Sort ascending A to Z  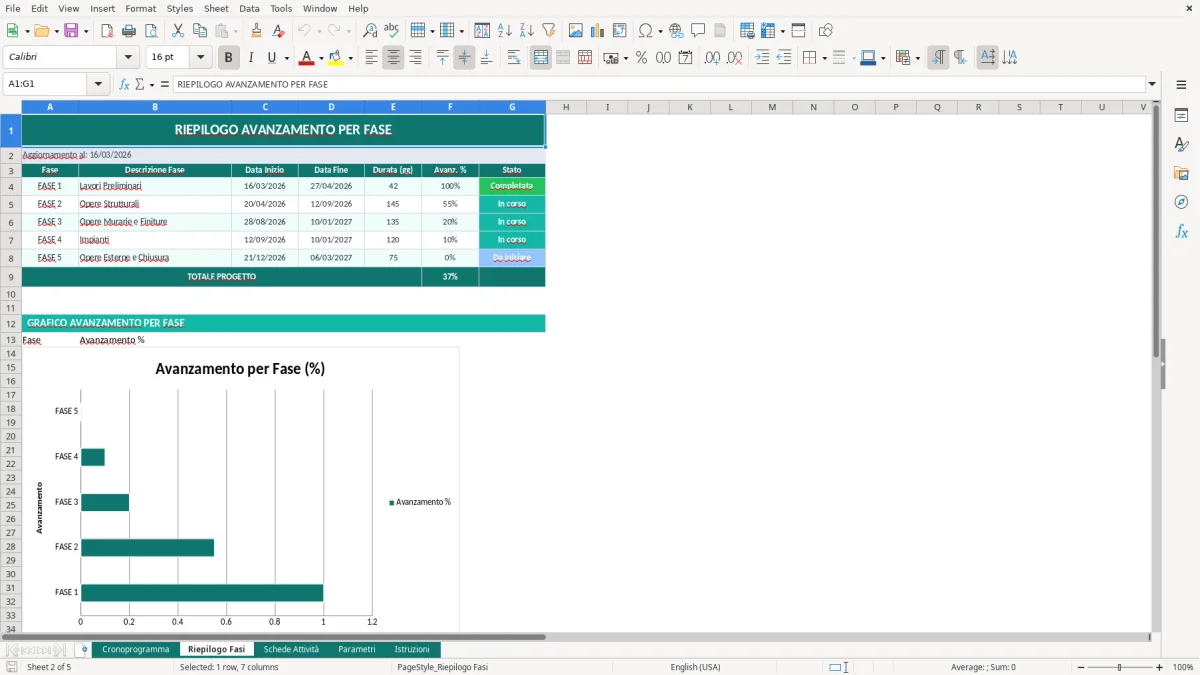click(x=505, y=31)
